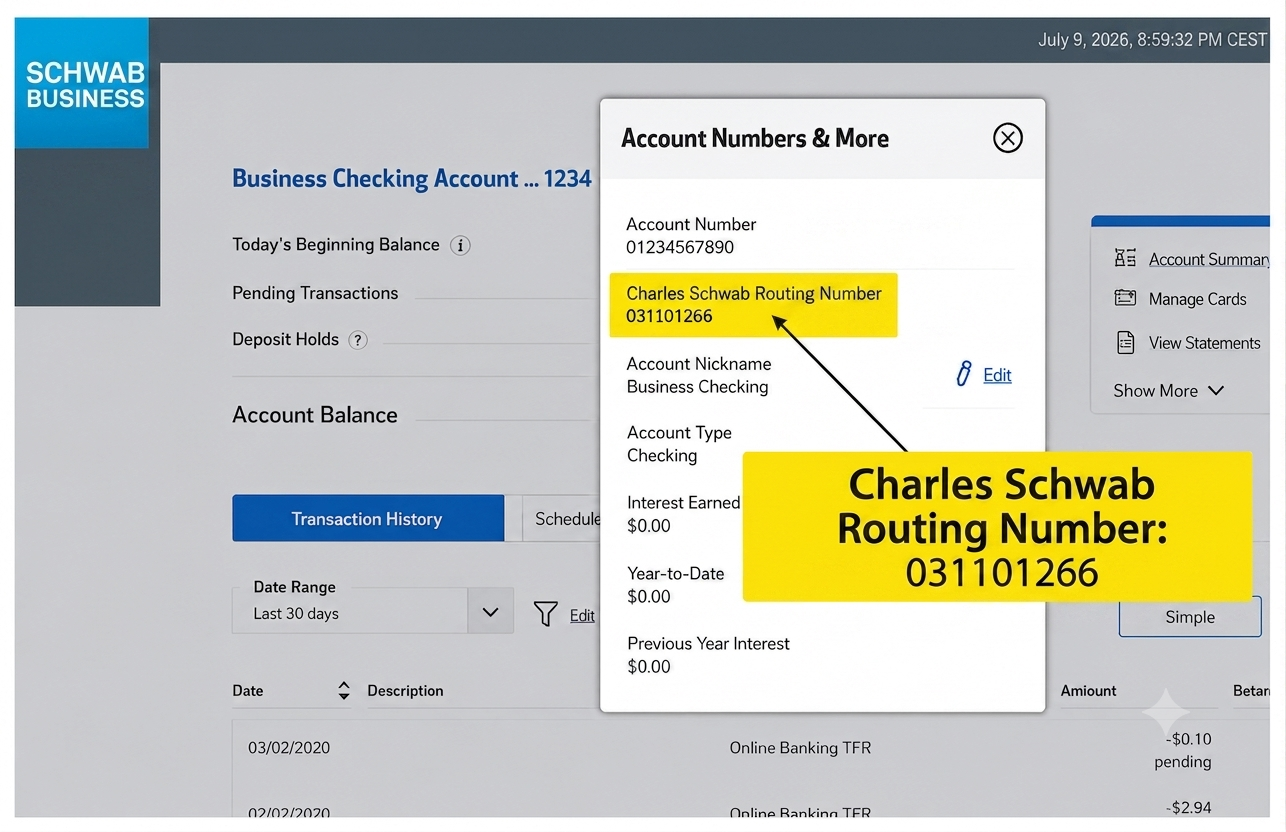Click the info icon beside Today's Beginning Balance
The image size is (1286, 832).
click(460, 245)
